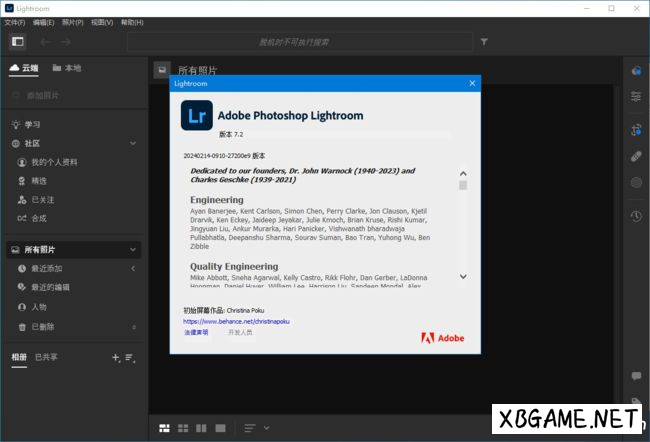Toggle the left panel visibility icon
Viewport: 650px width, 442px height.
(x=17, y=41)
